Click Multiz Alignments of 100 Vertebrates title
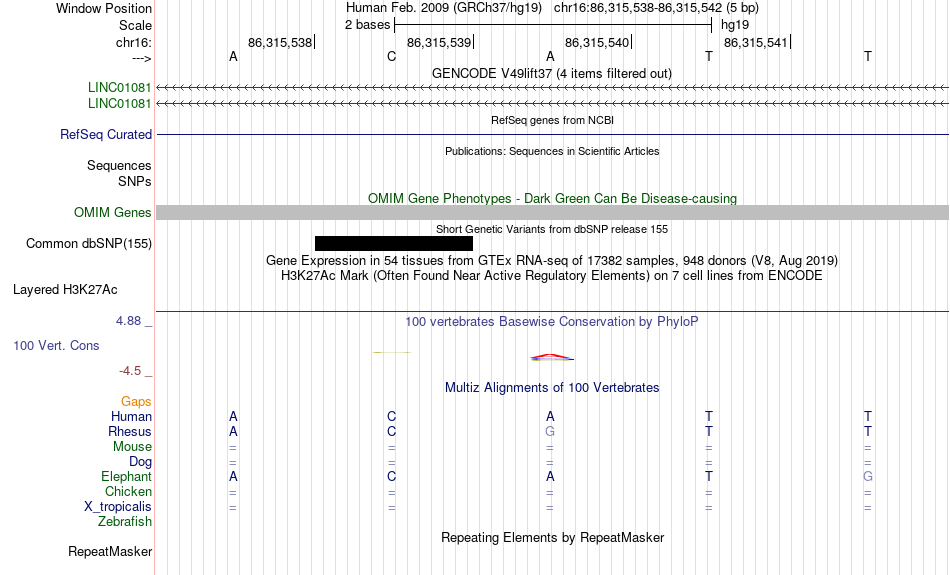 point(552,388)
